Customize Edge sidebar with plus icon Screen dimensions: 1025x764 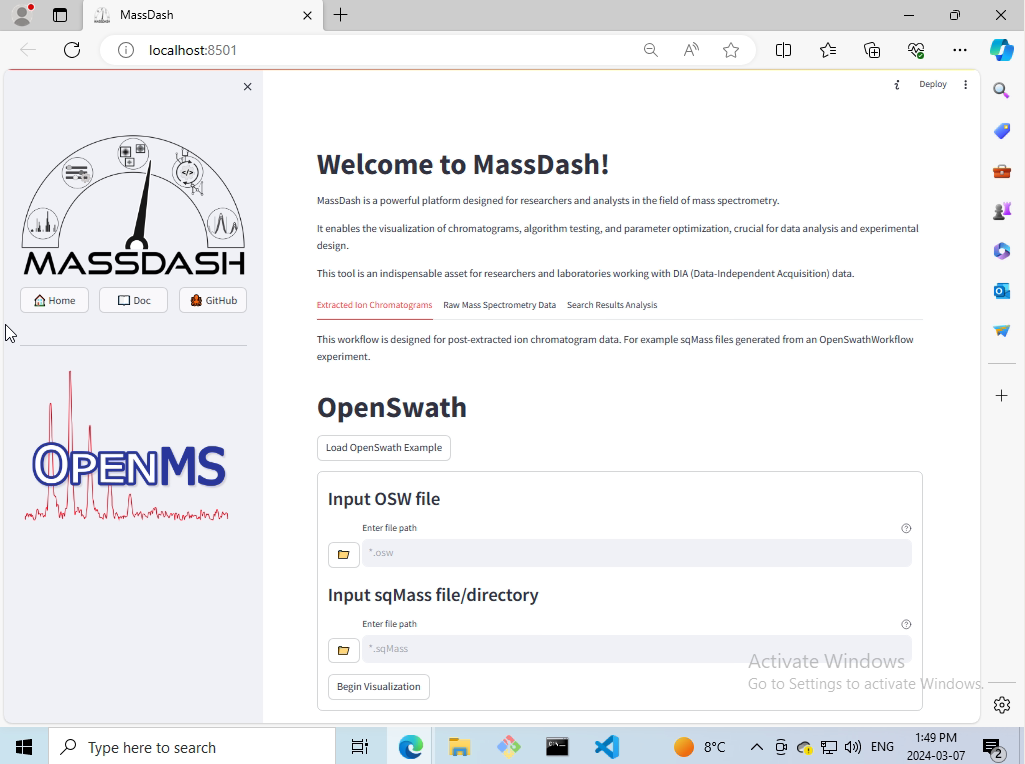tap(1001, 395)
